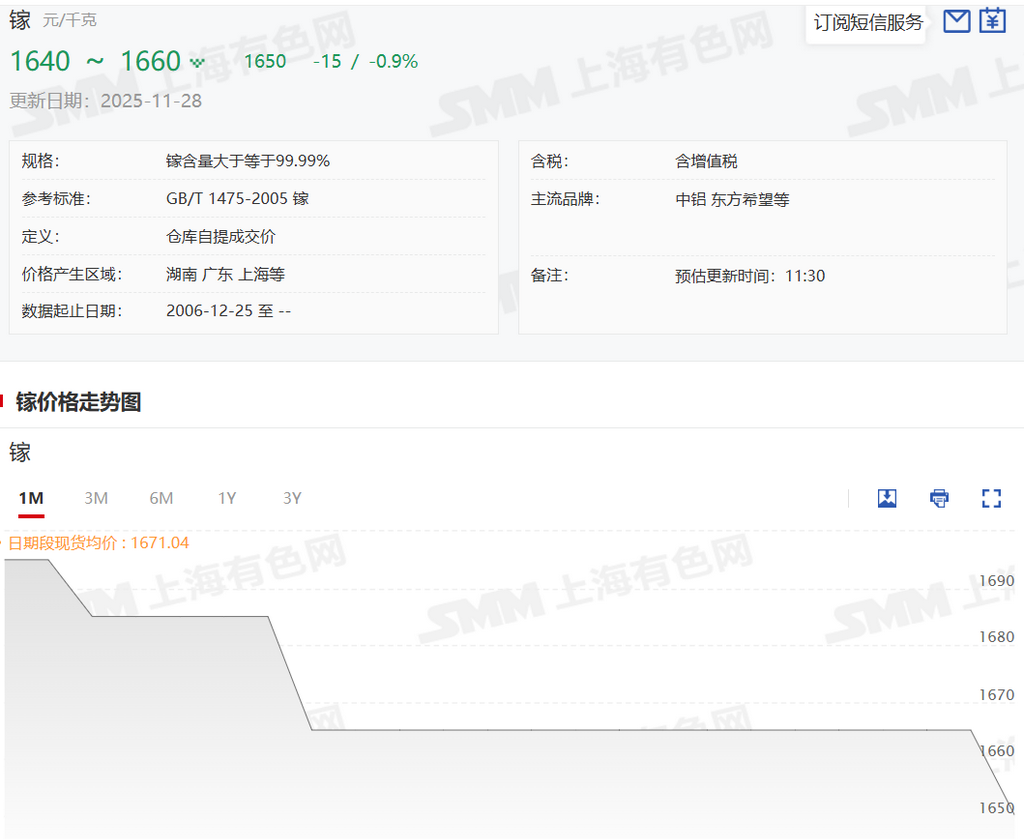
Task: Click the 1650 label on the chart axis
Action: click(x=996, y=807)
